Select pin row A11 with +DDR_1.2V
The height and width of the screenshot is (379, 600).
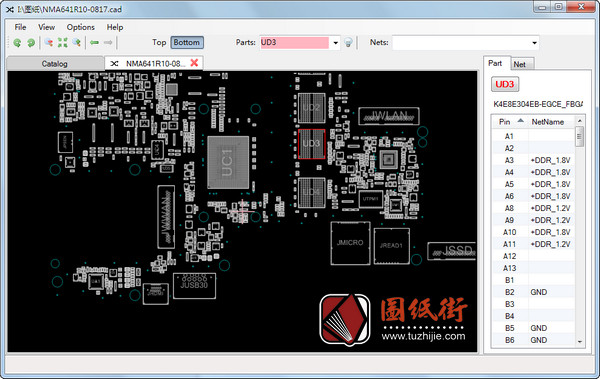(533, 244)
